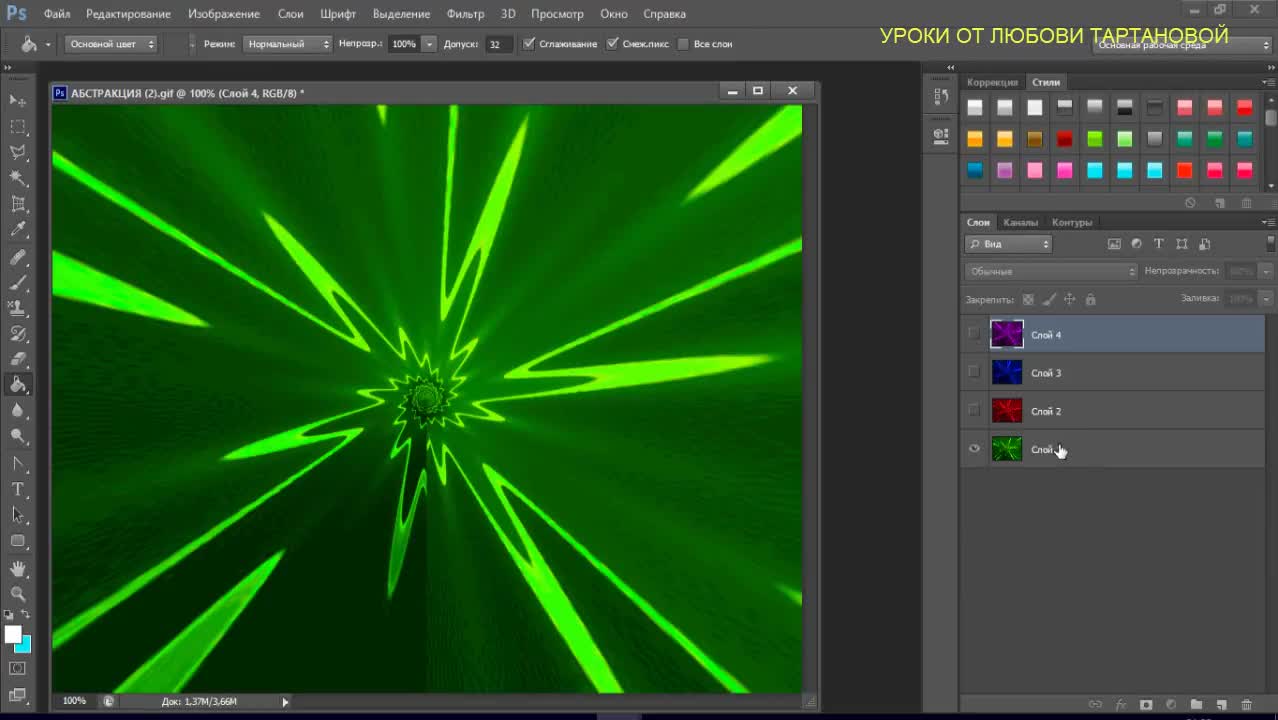Filter layers by type (T) icon
This screenshot has width=1278, height=720.
[x=1159, y=244]
